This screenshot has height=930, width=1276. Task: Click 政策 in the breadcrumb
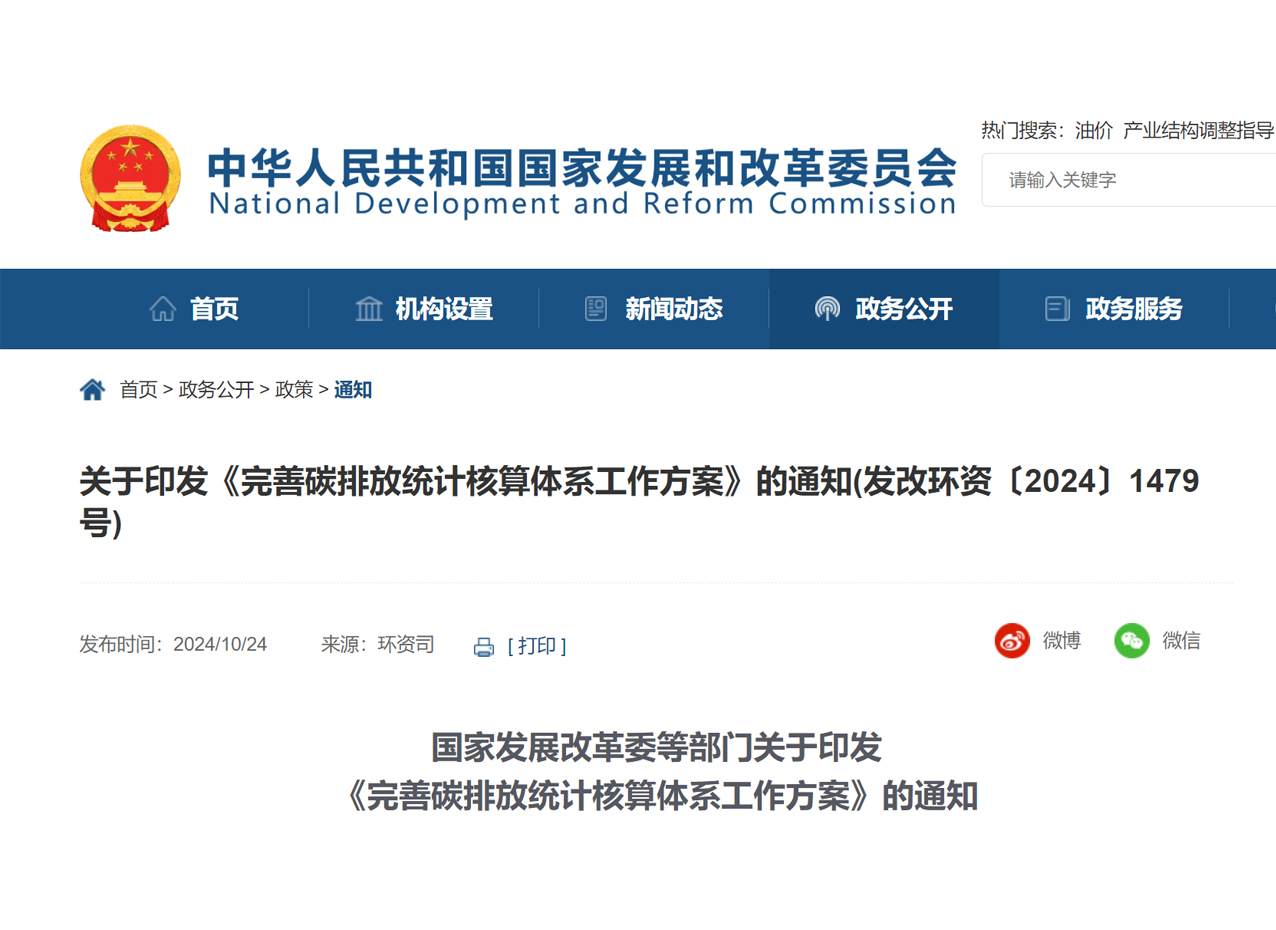point(294,390)
